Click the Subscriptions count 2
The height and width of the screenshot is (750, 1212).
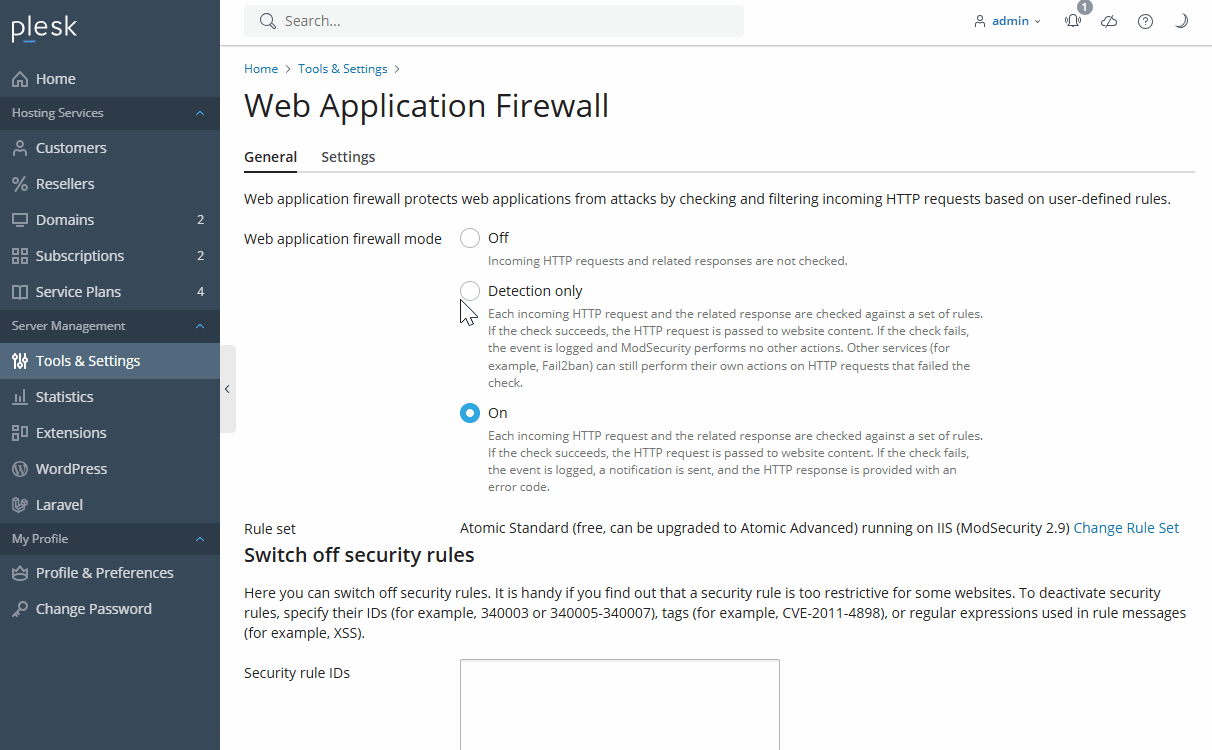(x=201, y=256)
